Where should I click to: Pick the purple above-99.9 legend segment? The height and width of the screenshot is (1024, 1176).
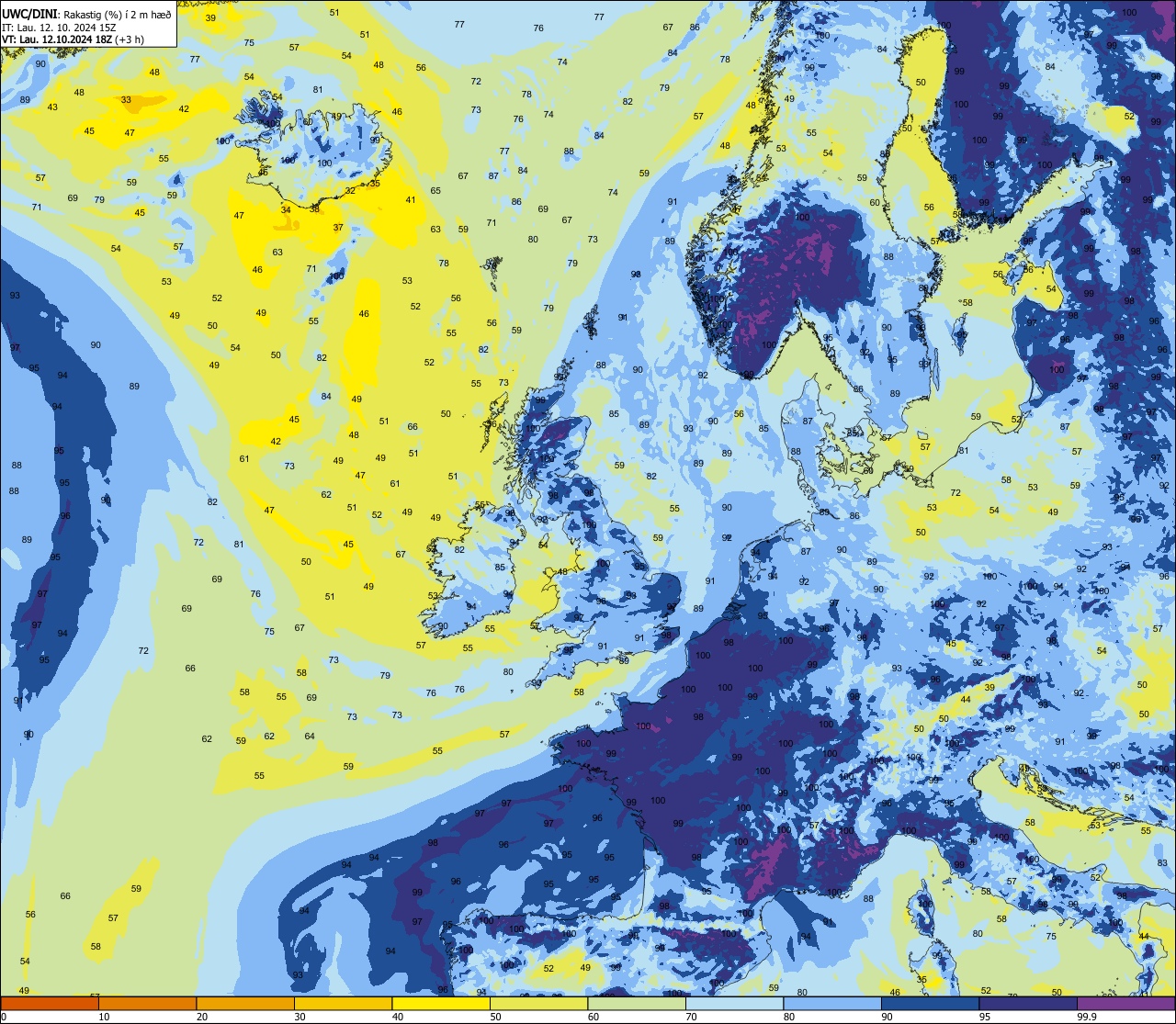1125,1003
